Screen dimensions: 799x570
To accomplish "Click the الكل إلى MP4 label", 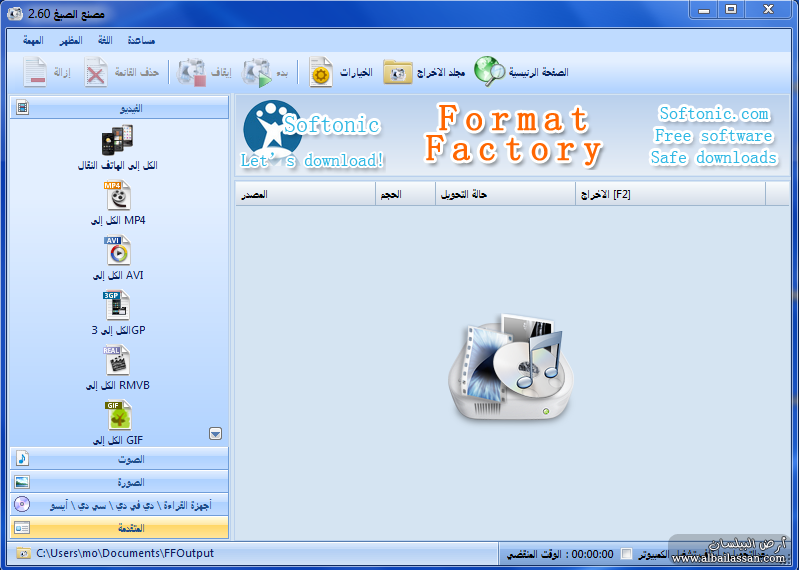I will 118,220.
